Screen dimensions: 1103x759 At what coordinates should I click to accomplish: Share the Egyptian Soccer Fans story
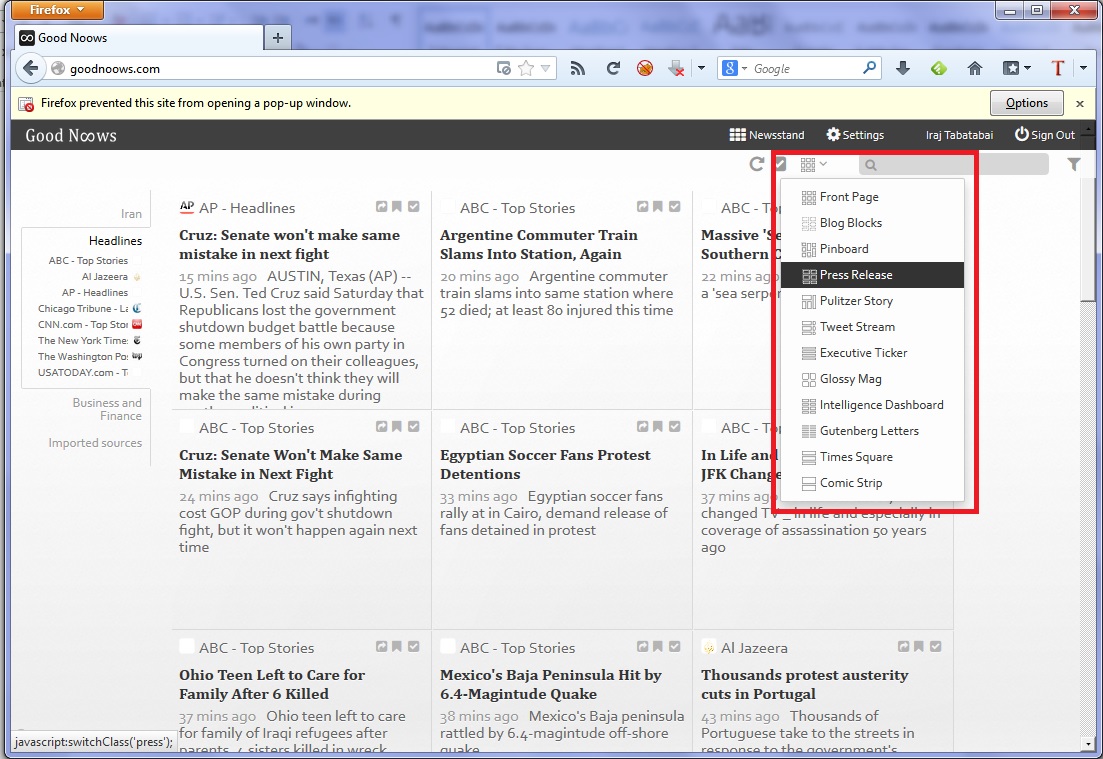[642, 427]
